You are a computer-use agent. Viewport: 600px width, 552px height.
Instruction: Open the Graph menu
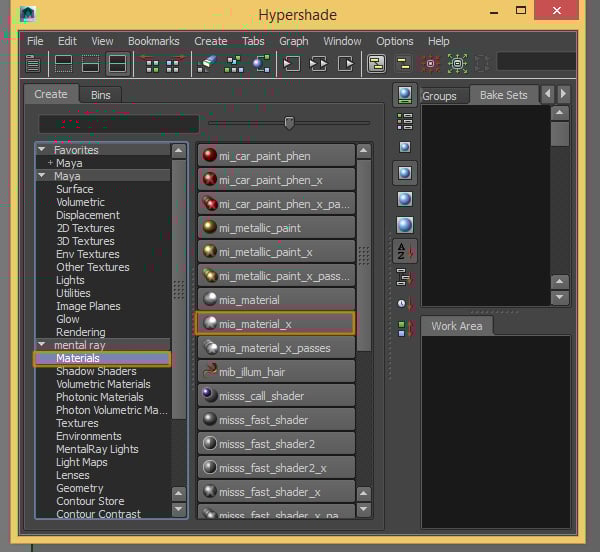293,41
